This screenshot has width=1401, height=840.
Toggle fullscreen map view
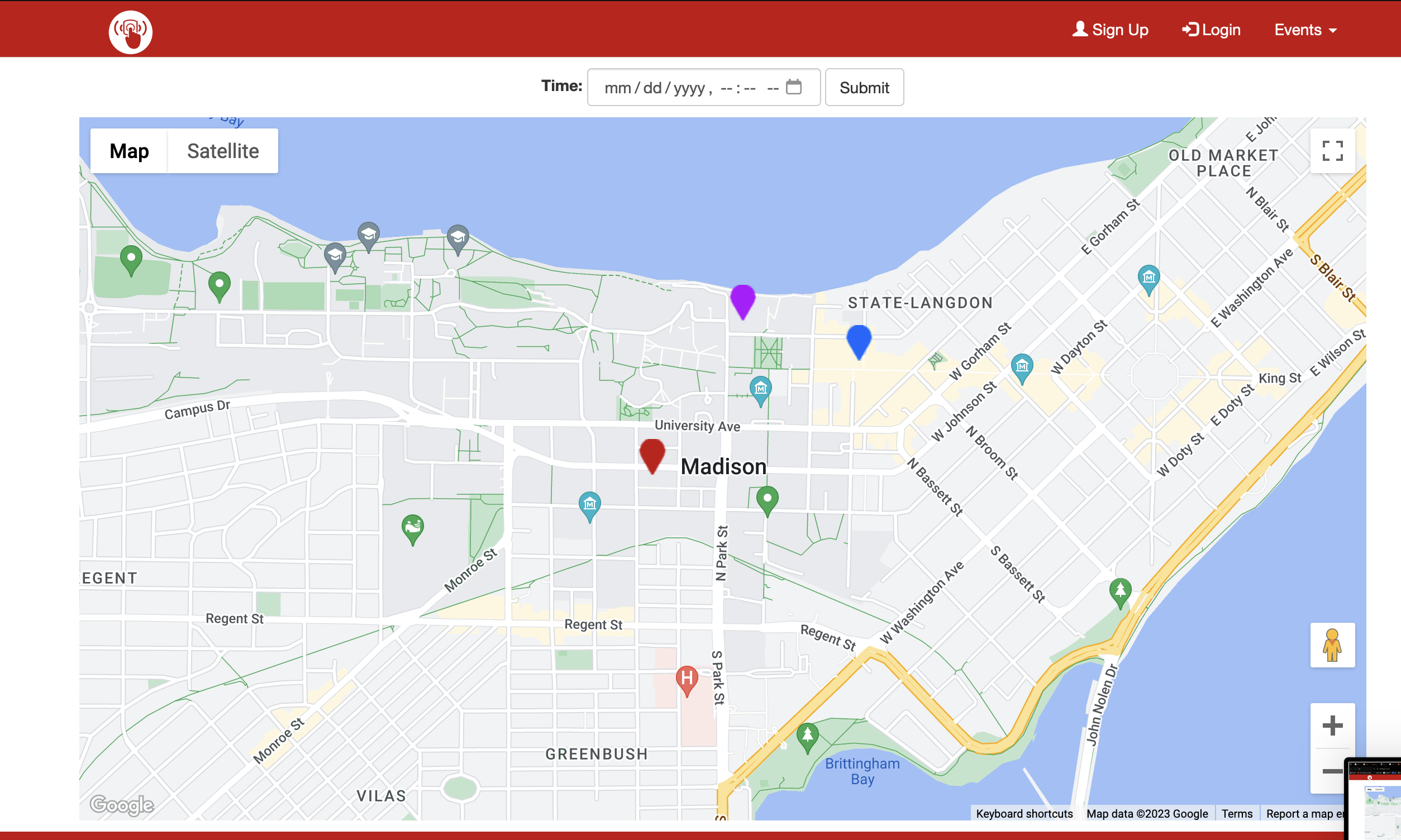tap(1331, 151)
